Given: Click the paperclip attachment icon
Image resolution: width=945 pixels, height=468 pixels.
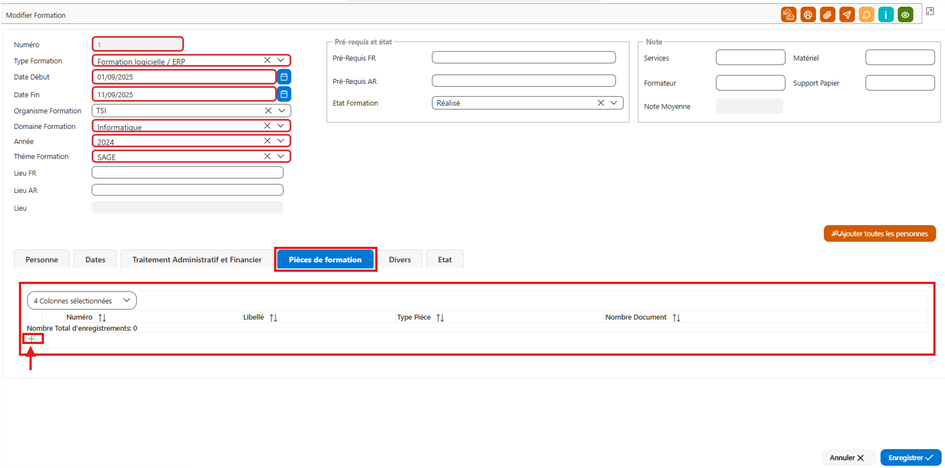Looking at the screenshot, I should 827,14.
